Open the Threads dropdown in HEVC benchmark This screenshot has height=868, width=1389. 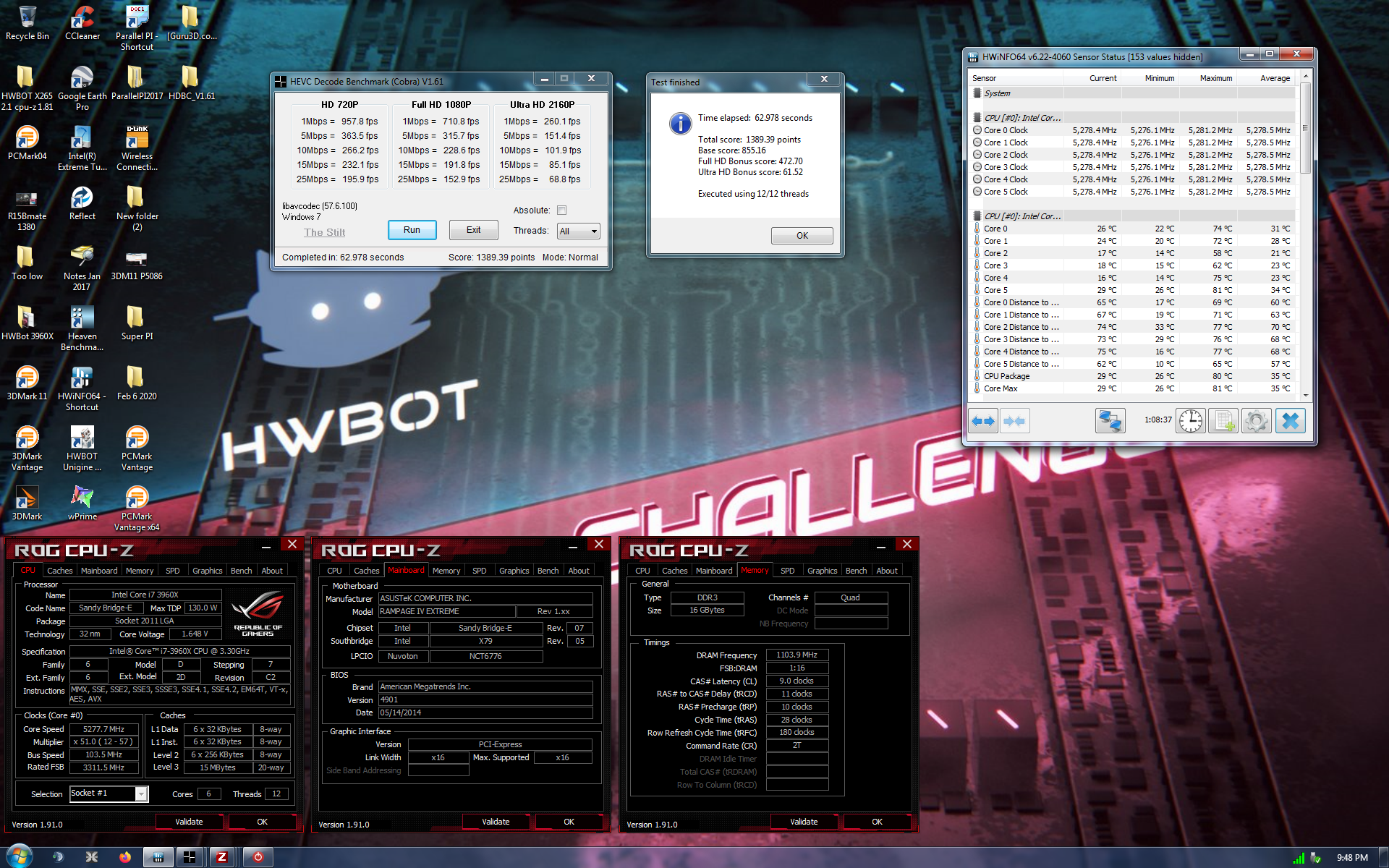point(578,231)
